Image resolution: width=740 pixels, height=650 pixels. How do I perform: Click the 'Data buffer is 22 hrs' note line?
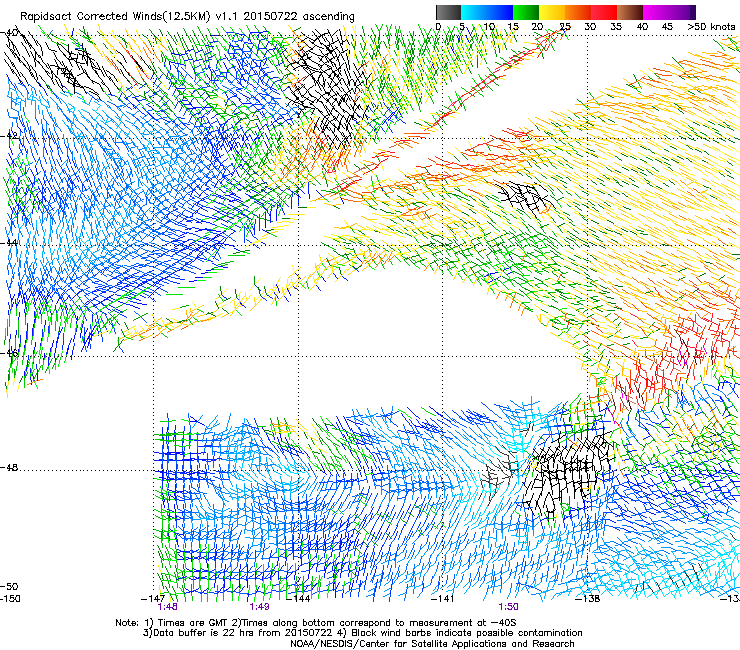[362, 633]
